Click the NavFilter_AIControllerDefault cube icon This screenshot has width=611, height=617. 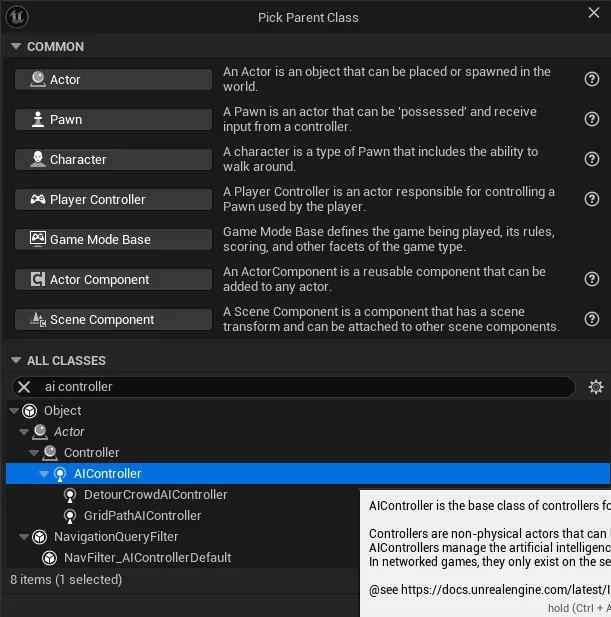(50, 558)
